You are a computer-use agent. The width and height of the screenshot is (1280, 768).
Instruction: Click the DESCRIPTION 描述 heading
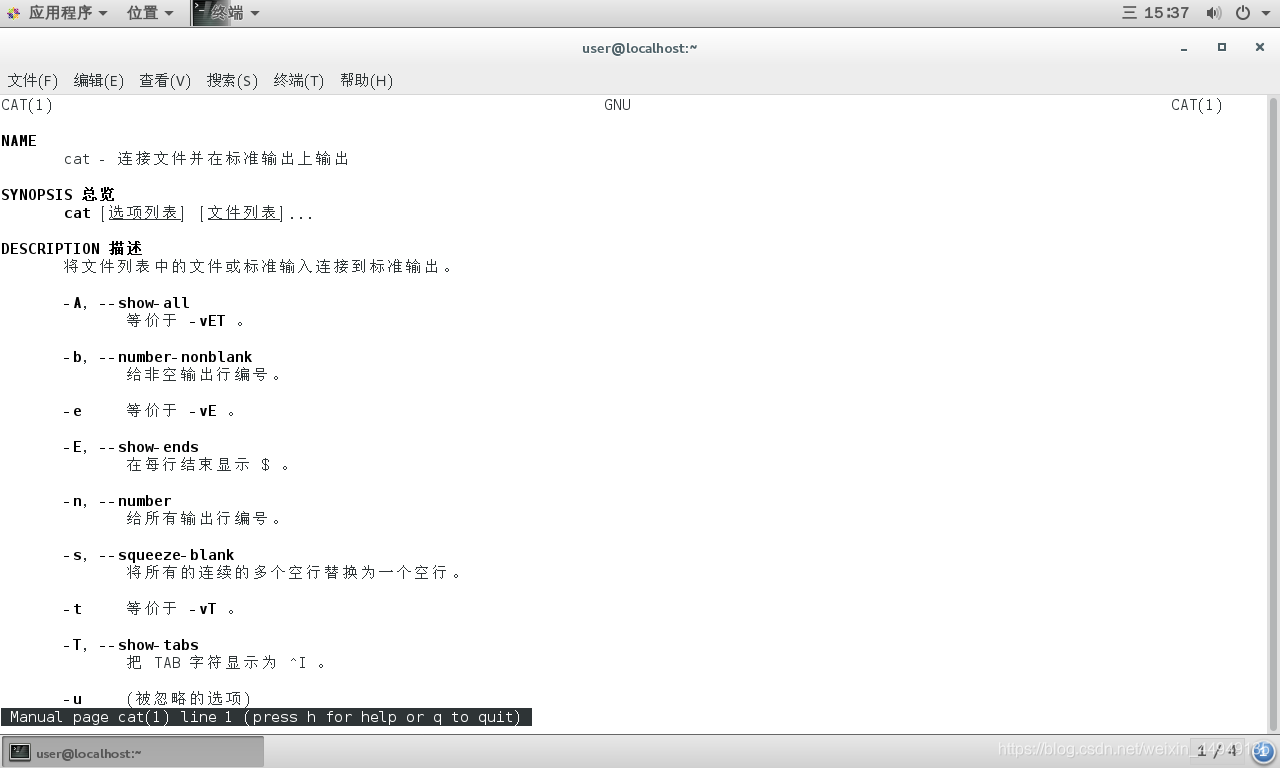[x=71, y=249]
